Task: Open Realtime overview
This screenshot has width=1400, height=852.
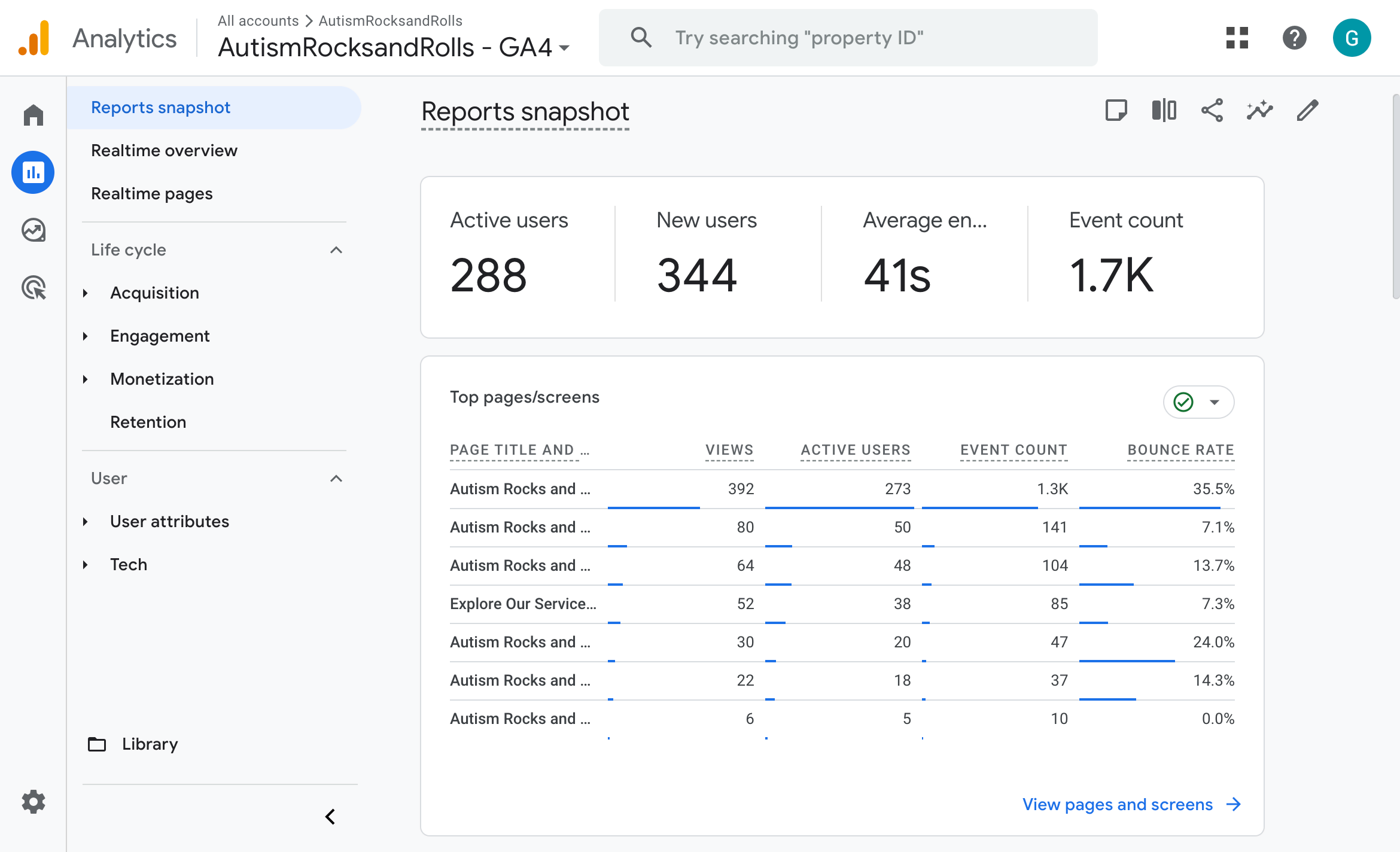Action: 164,151
